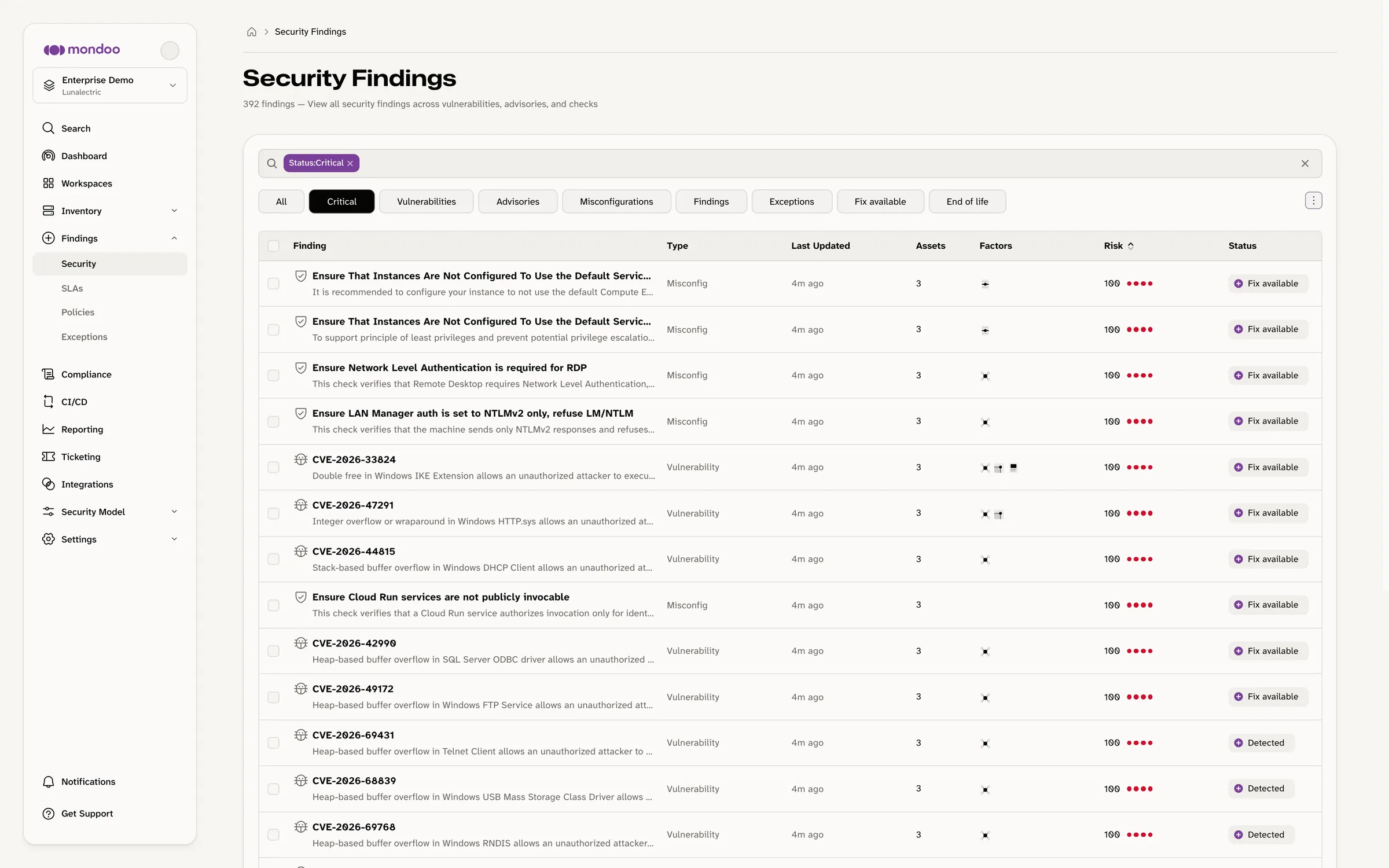1389x868 pixels.
Task: Click the second factor icon of CVE-2026-47291
Action: (x=998, y=514)
